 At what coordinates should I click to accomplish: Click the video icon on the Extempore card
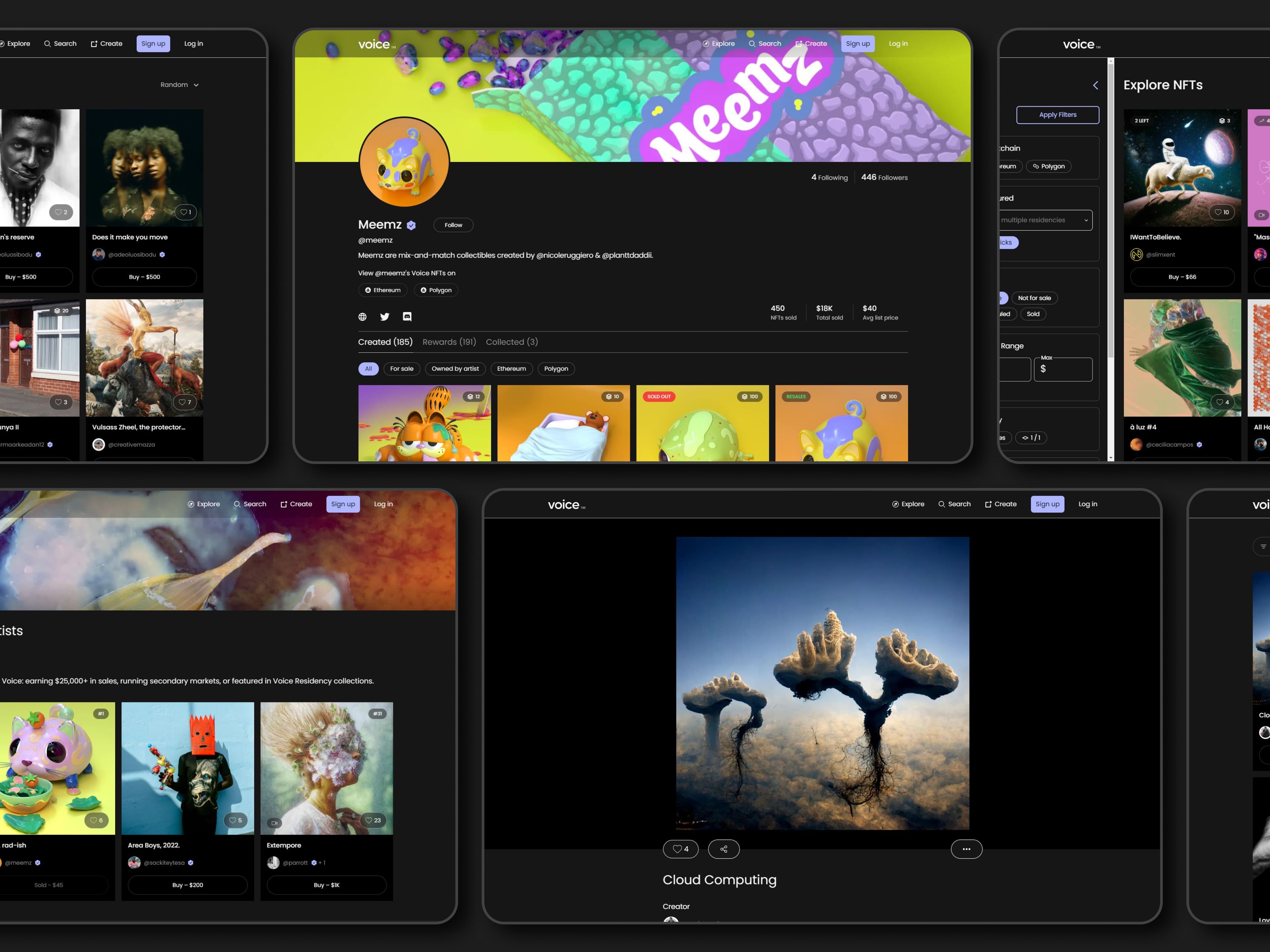click(275, 823)
